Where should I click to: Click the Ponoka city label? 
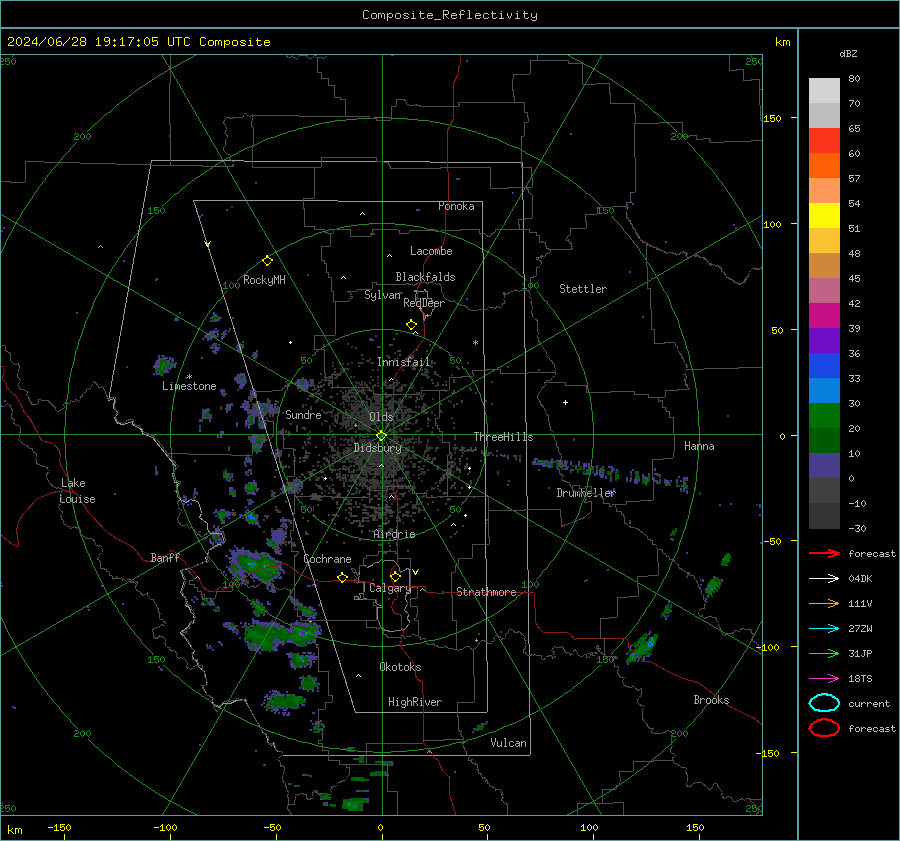click(456, 206)
